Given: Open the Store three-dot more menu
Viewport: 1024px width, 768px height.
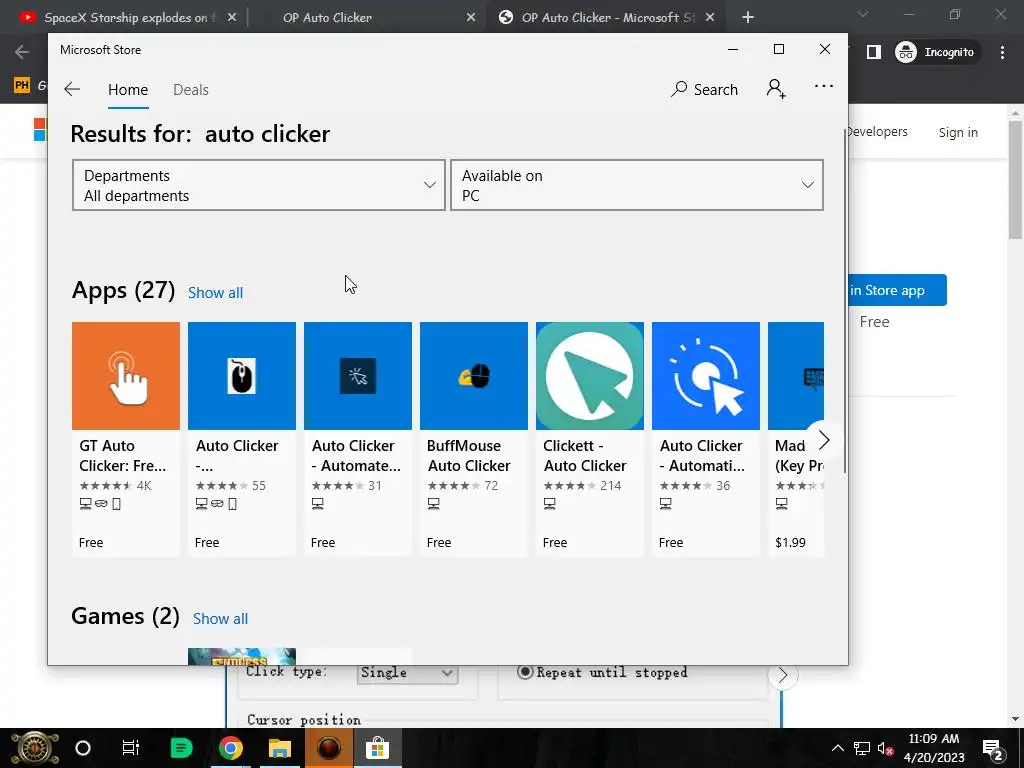Looking at the screenshot, I should (x=824, y=86).
